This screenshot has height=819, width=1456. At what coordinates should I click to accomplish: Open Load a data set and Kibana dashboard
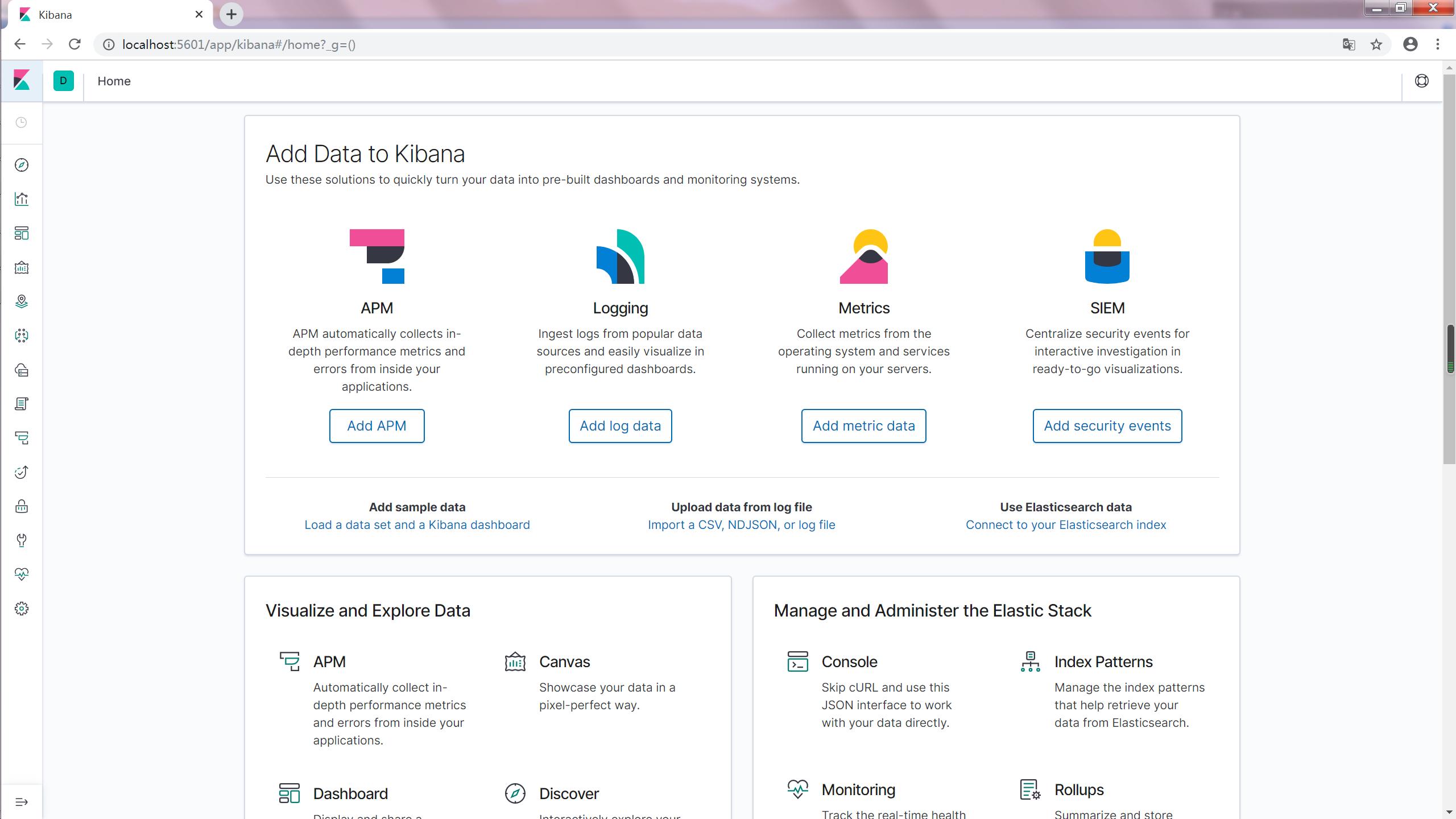click(x=417, y=525)
